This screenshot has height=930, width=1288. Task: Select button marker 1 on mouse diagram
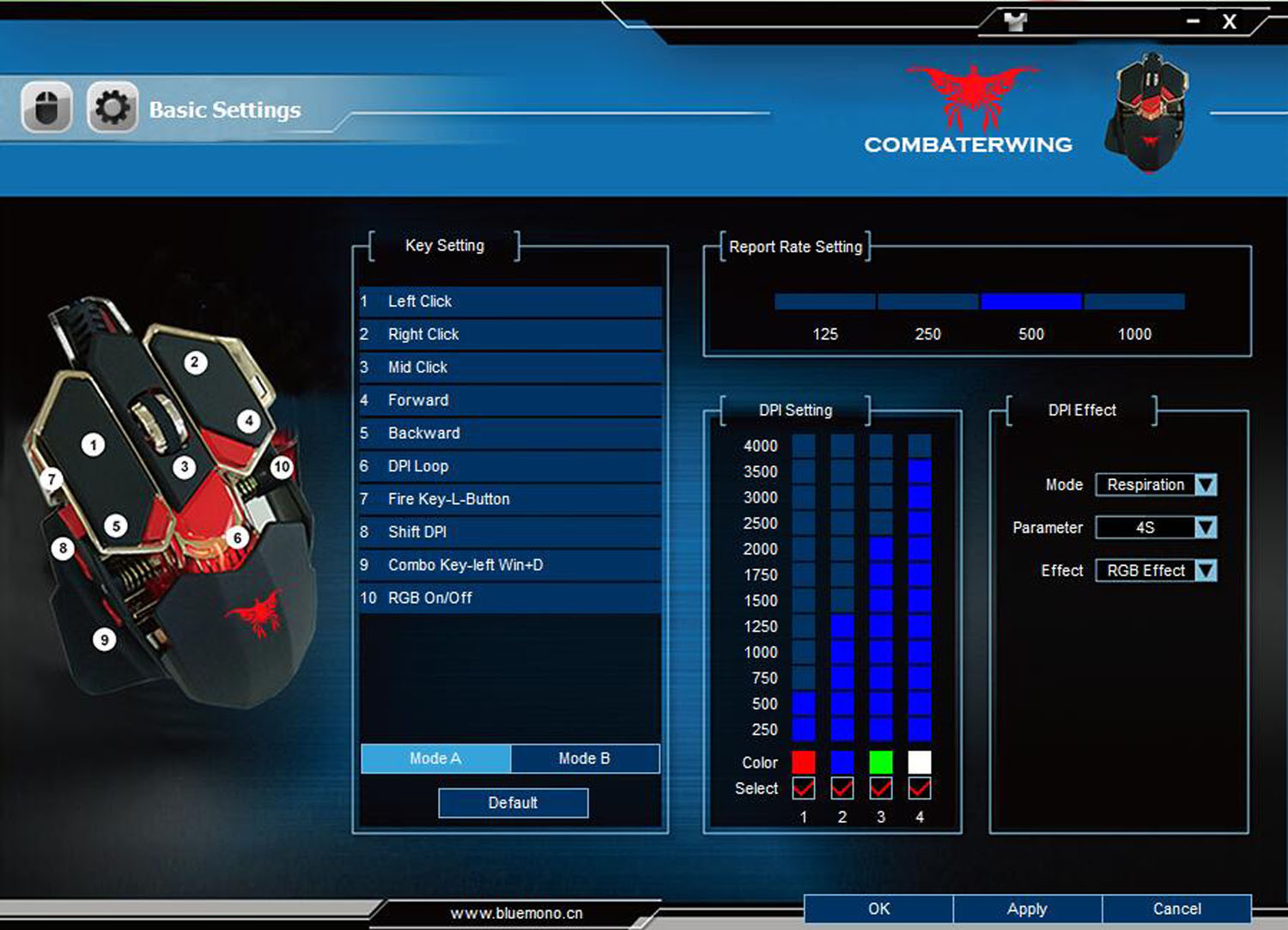coord(93,444)
